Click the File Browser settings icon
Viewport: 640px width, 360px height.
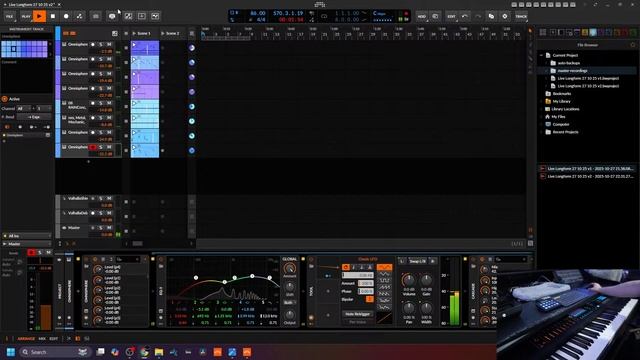pyautogui.click(x=633, y=45)
